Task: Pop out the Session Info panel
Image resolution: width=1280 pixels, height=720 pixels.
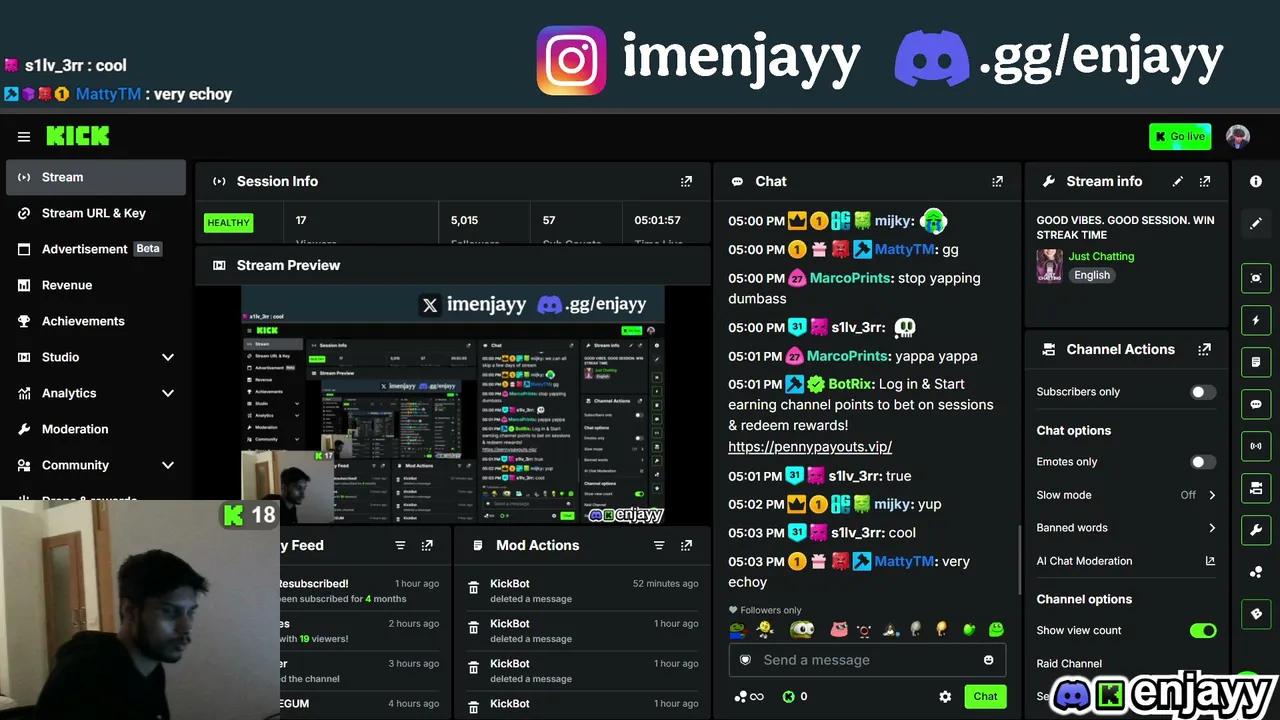Action: tap(686, 181)
